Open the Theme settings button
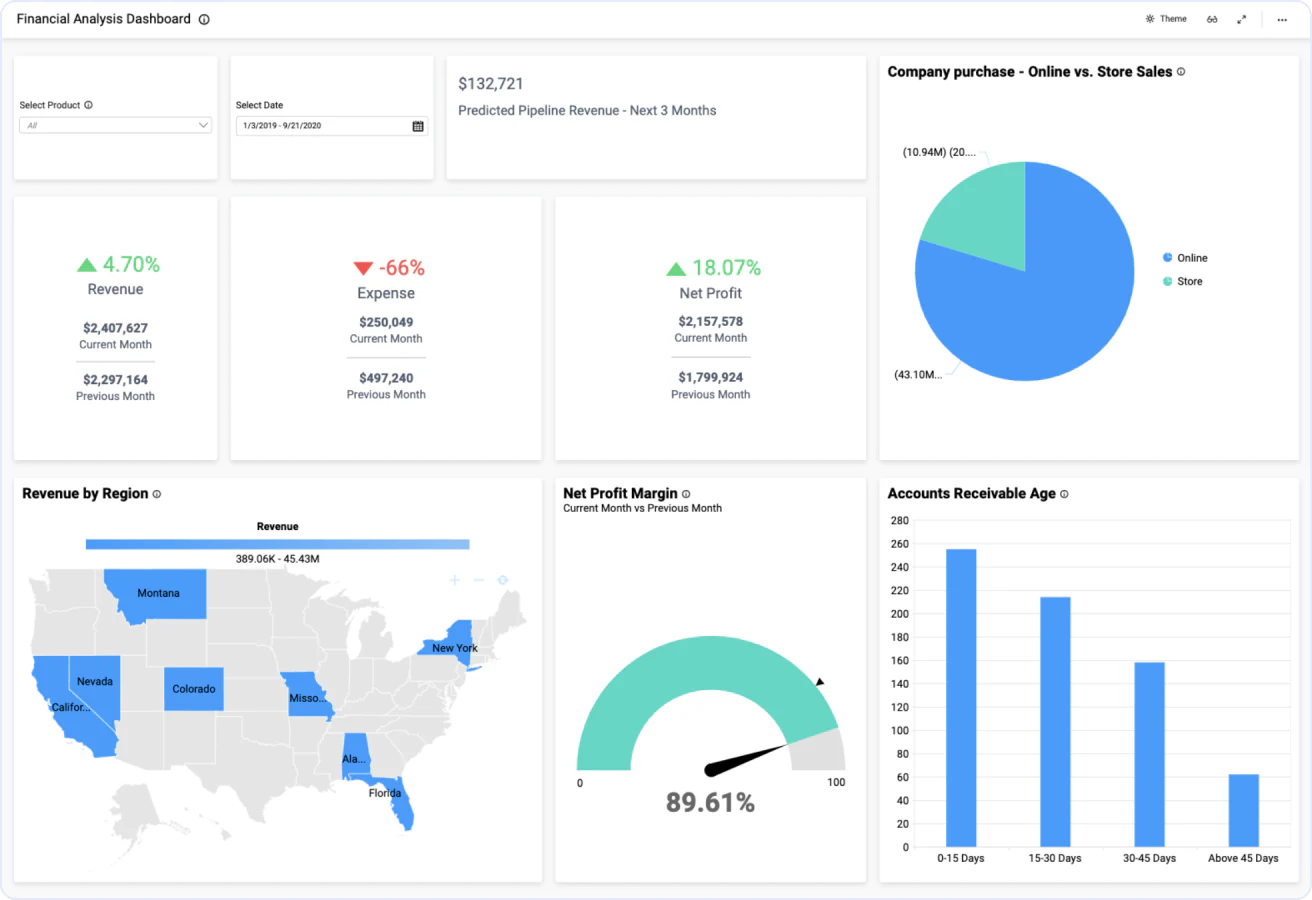 pyautogui.click(x=1166, y=19)
